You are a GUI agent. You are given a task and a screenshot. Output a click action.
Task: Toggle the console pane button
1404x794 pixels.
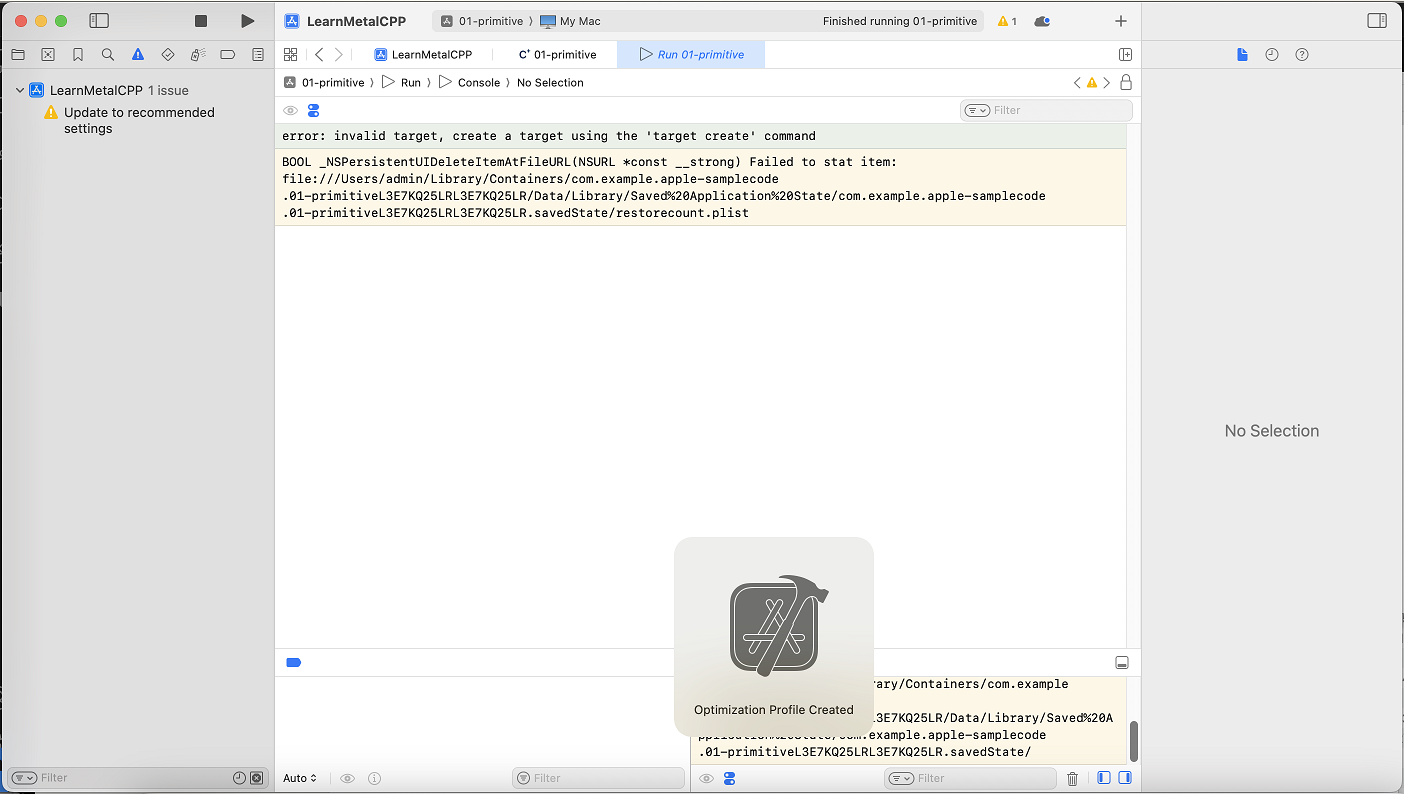pos(1125,778)
